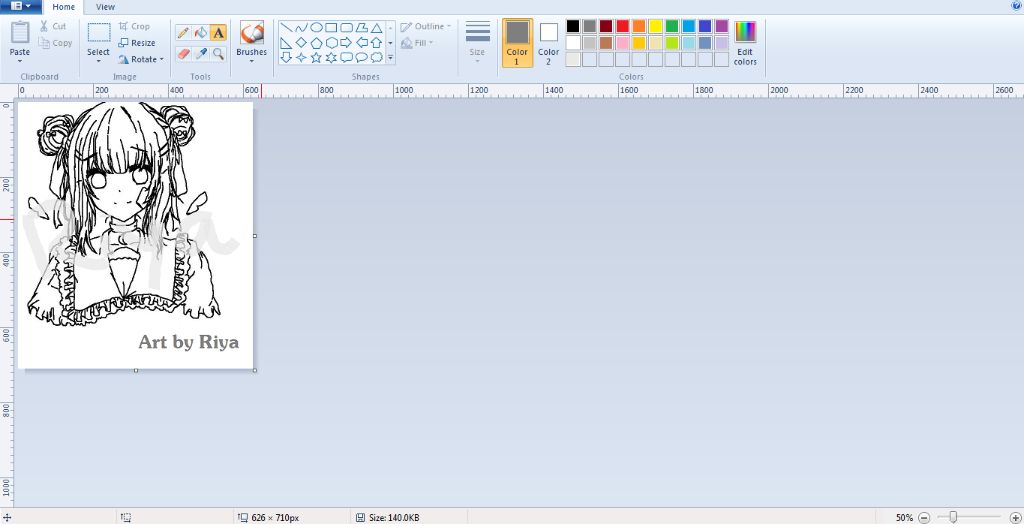The height and width of the screenshot is (524, 1024).
Task: Choose the Diamond shape
Action: [301, 42]
